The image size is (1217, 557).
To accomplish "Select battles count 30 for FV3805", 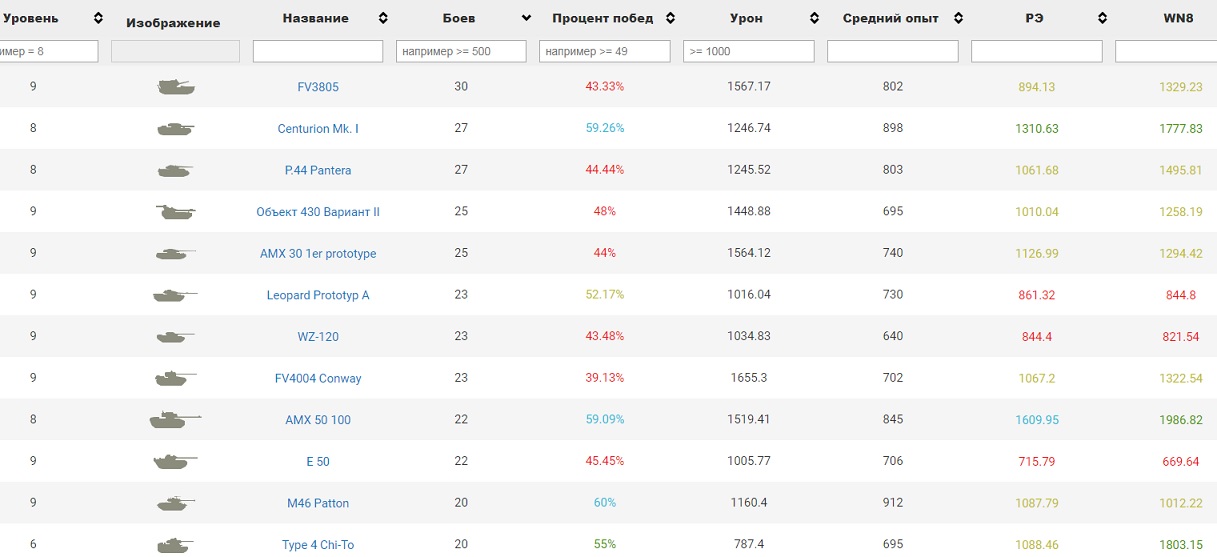I will [461, 87].
